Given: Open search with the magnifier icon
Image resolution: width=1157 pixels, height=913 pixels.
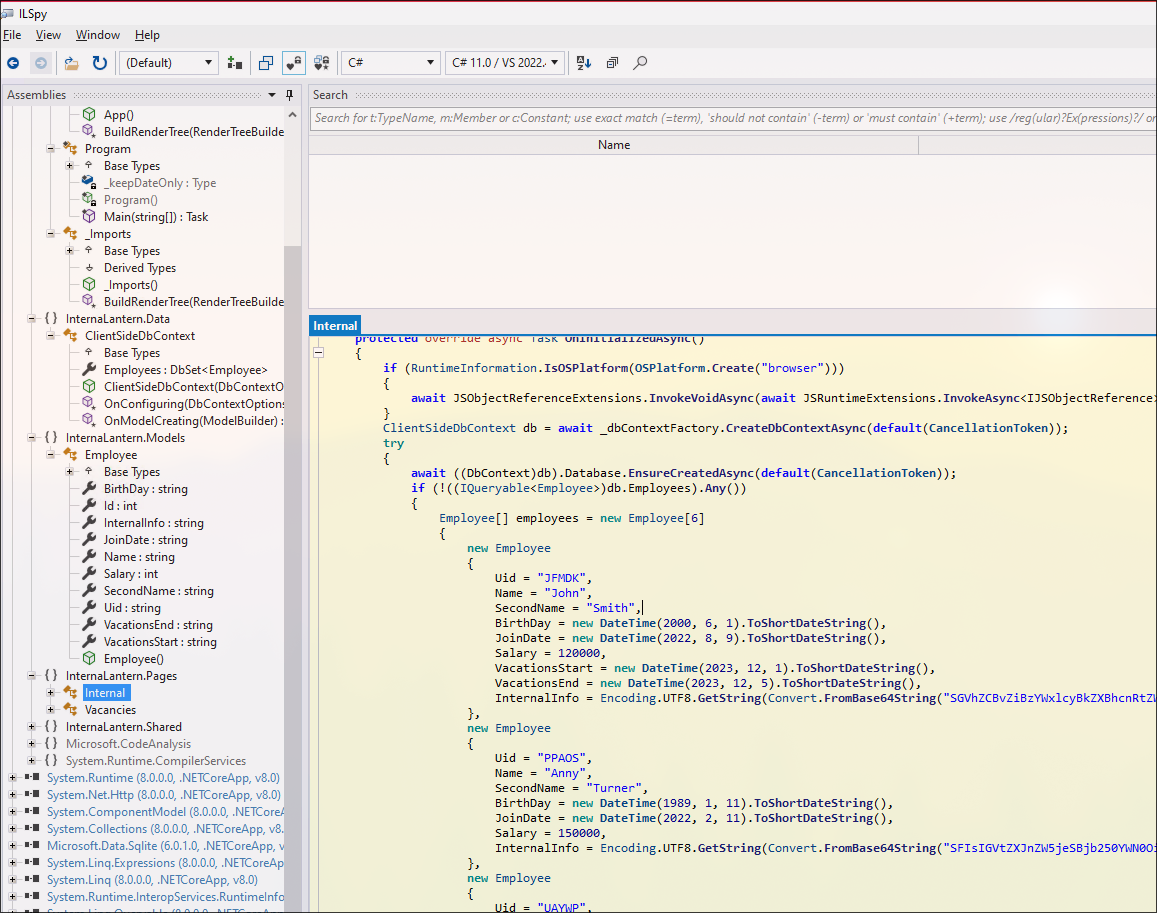Looking at the screenshot, I should coord(640,63).
